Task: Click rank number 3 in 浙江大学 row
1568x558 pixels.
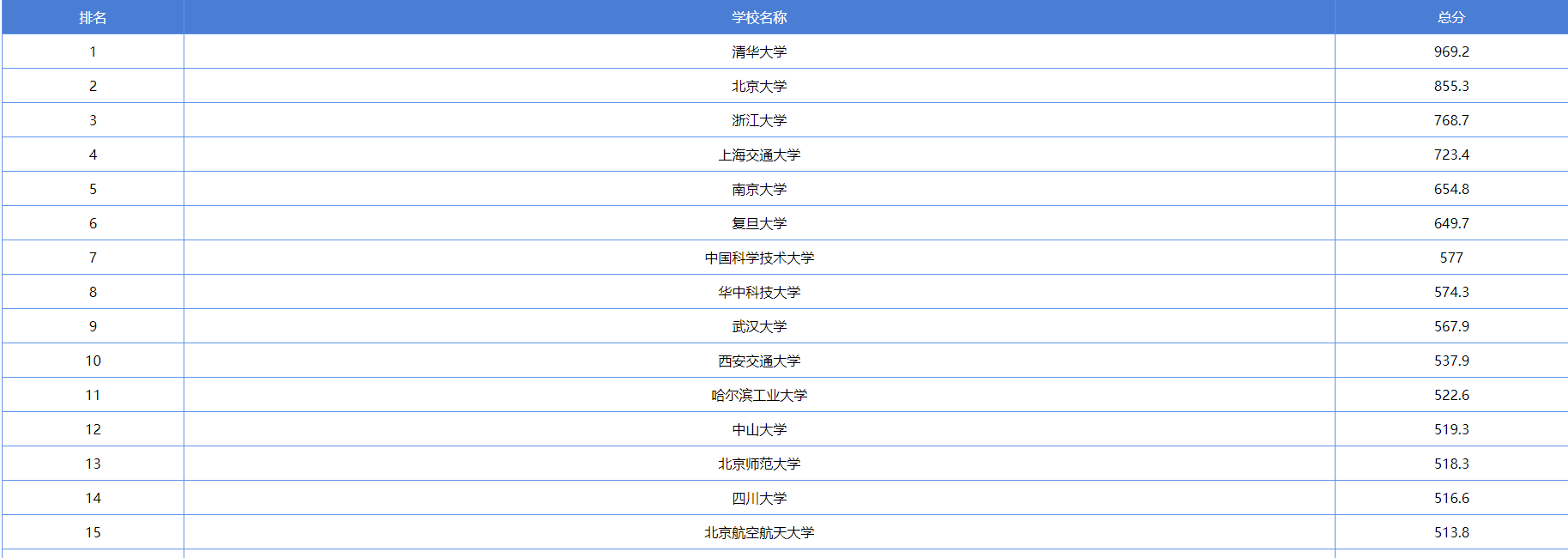Action: pyautogui.click(x=93, y=120)
